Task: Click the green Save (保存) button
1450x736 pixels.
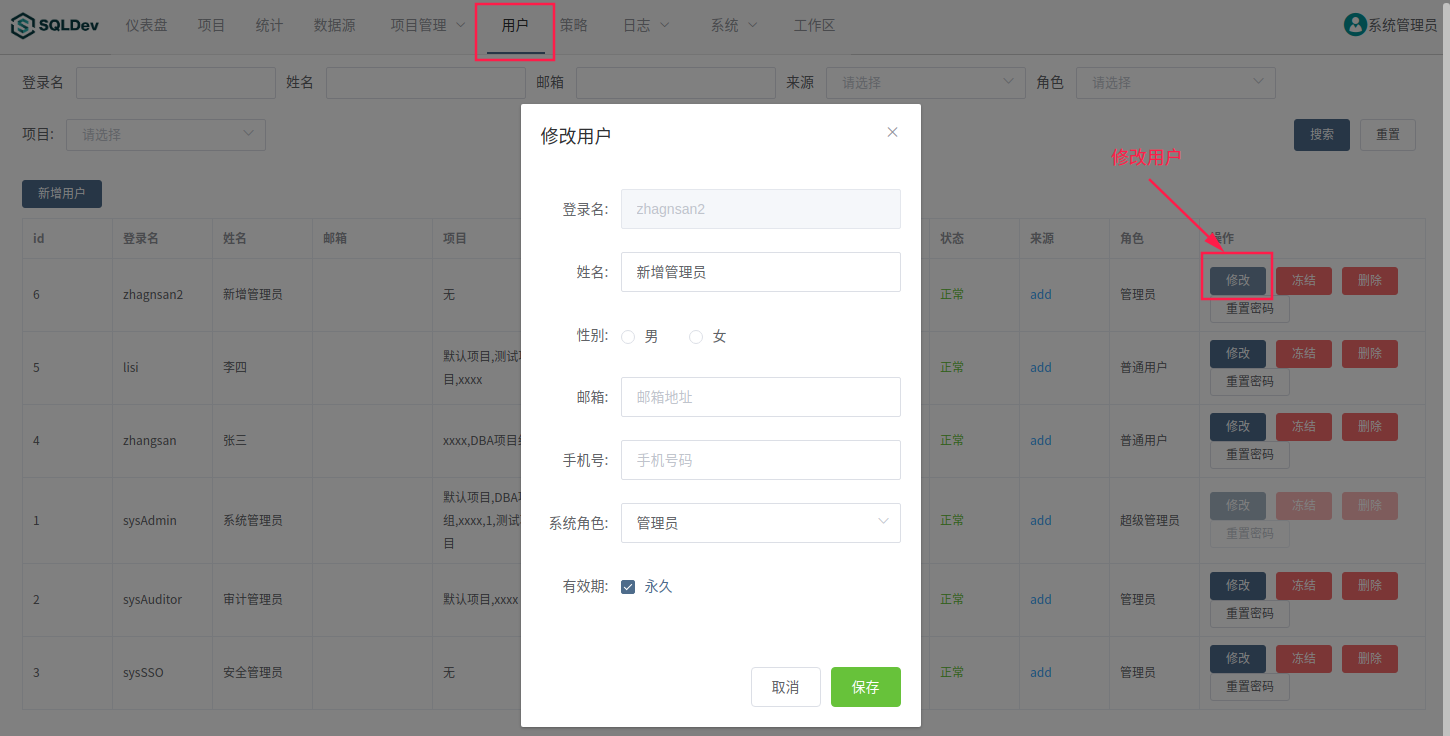Action: click(865, 687)
